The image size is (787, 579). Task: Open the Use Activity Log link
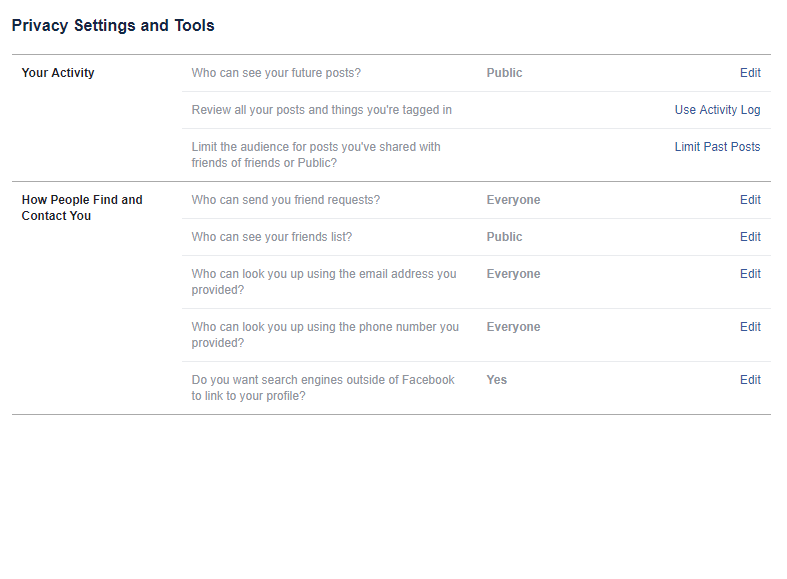click(717, 110)
